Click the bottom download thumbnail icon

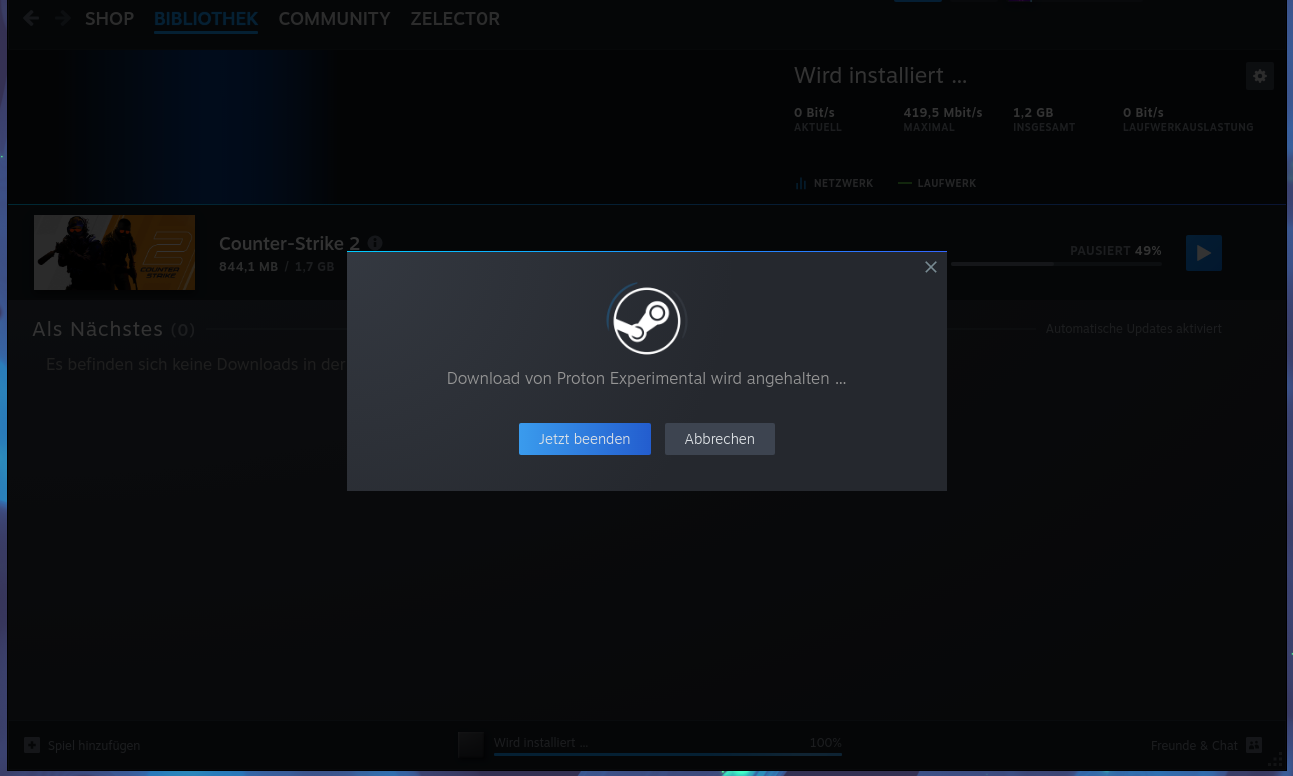pyautogui.click(x=470, y=744)
